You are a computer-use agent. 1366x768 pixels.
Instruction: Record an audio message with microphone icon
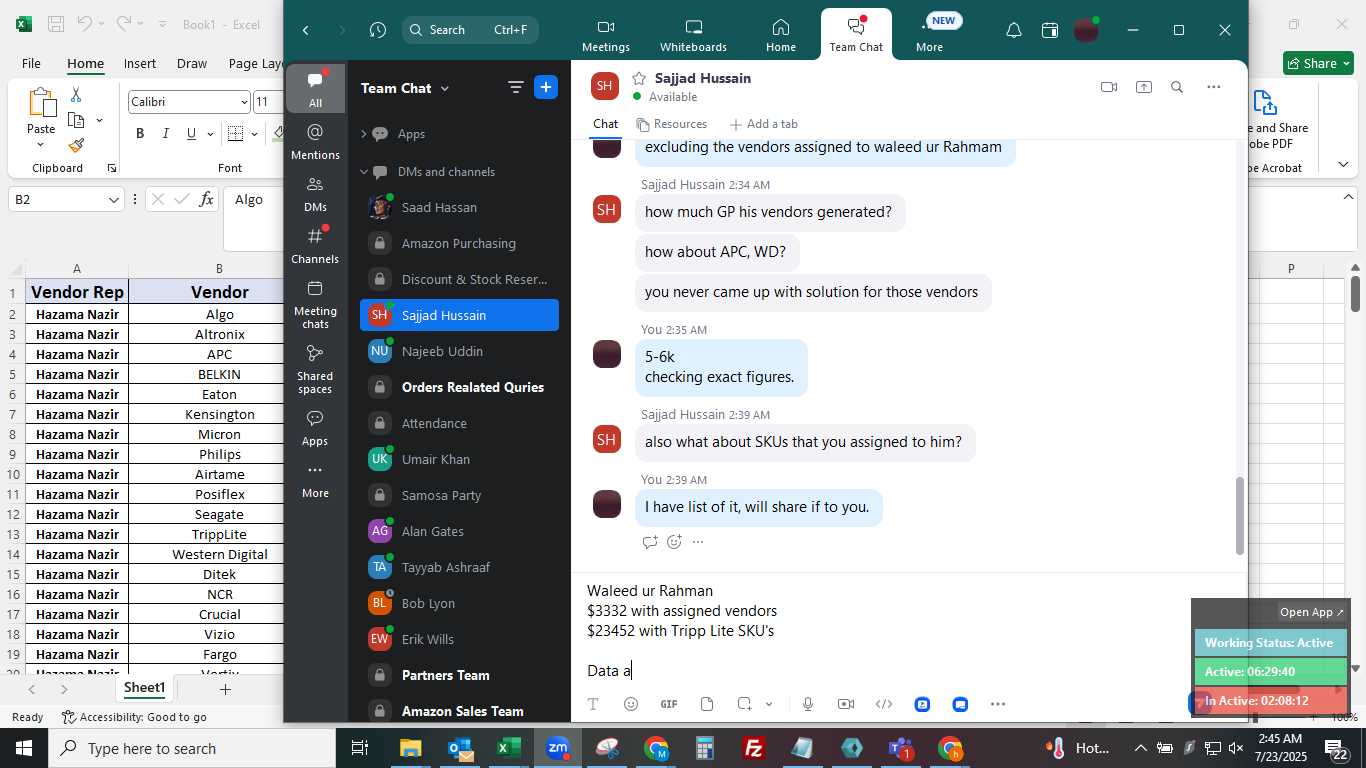808,704
